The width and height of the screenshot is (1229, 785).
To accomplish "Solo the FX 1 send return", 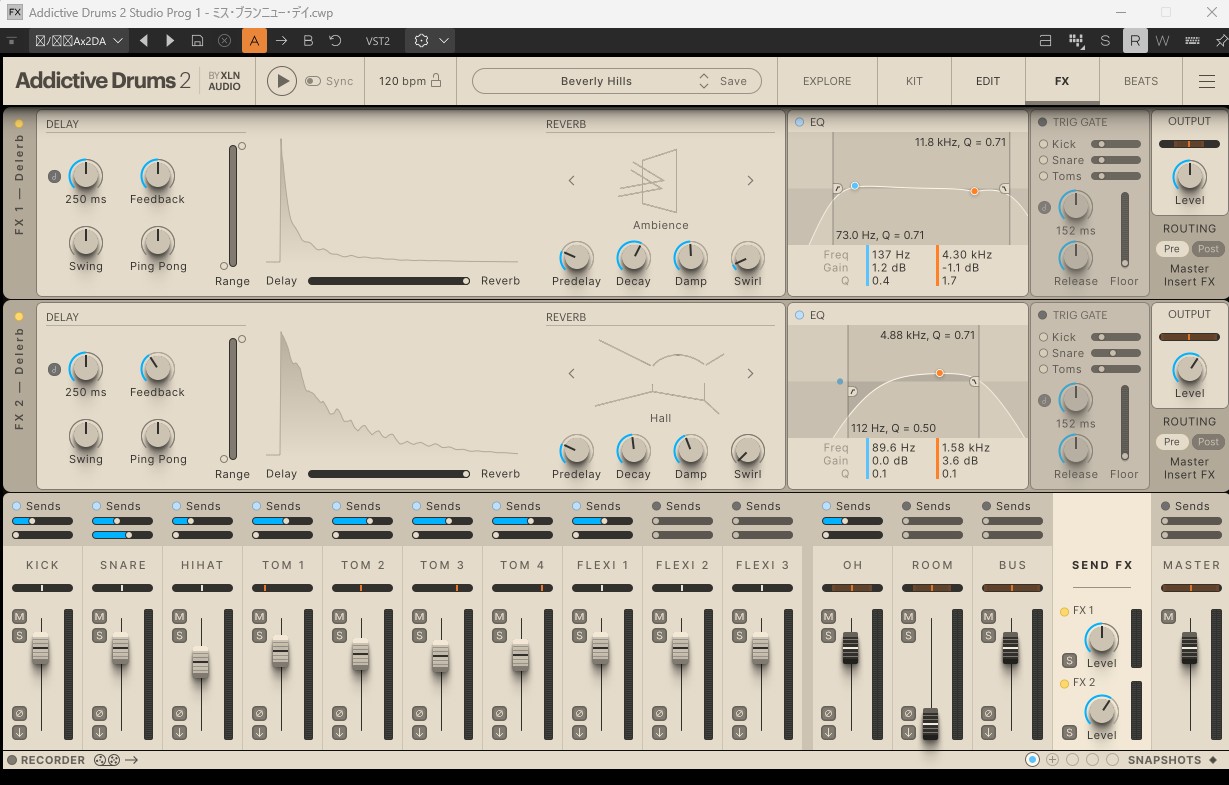I will [x=1069, y=660].
